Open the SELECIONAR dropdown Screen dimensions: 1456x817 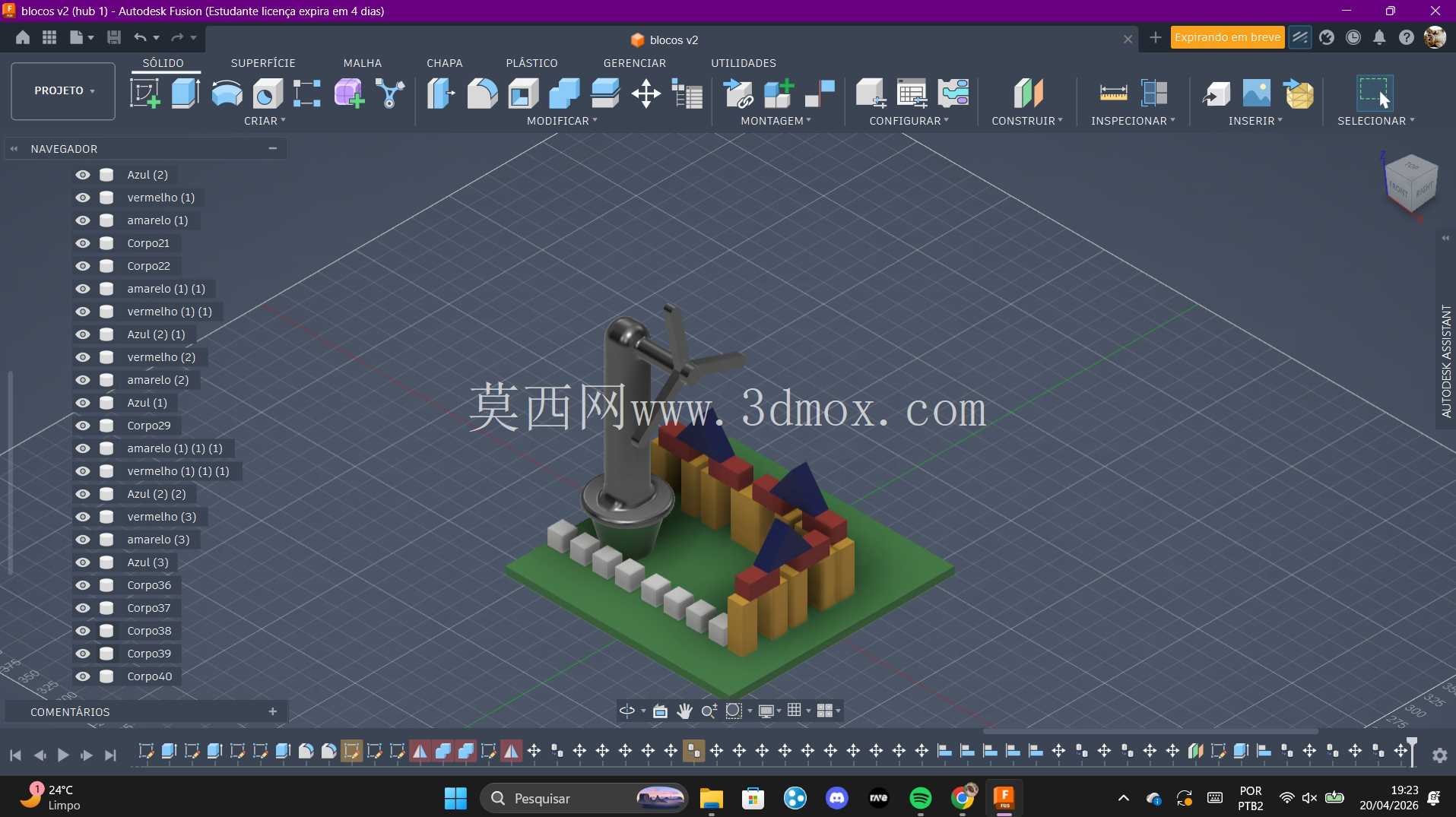(x=1376, y=121)
